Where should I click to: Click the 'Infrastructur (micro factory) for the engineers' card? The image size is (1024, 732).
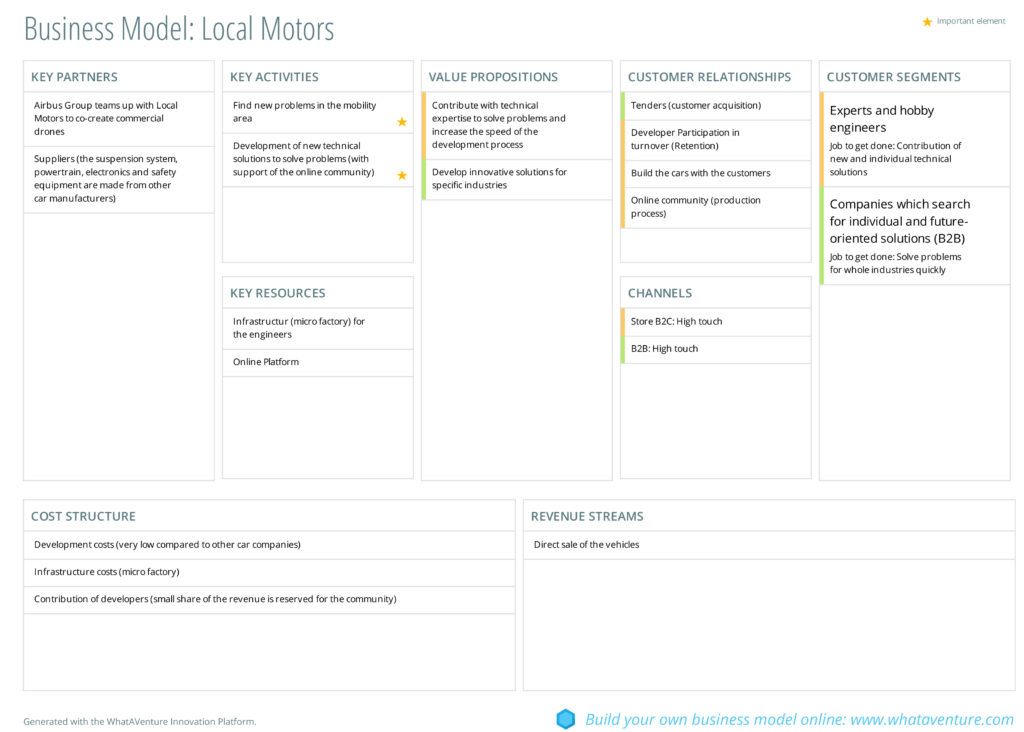pyautogui.click(x=318, y=328)
